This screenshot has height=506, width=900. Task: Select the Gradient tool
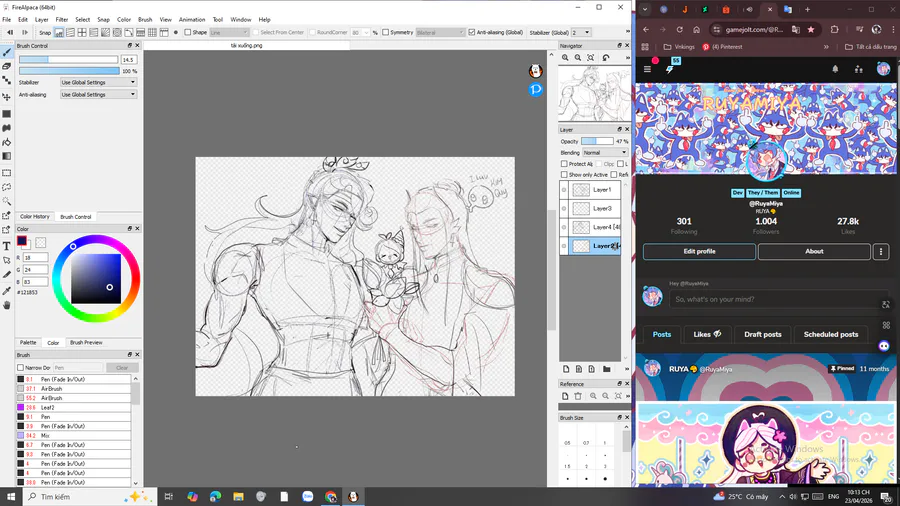click(x=6, y=156)
